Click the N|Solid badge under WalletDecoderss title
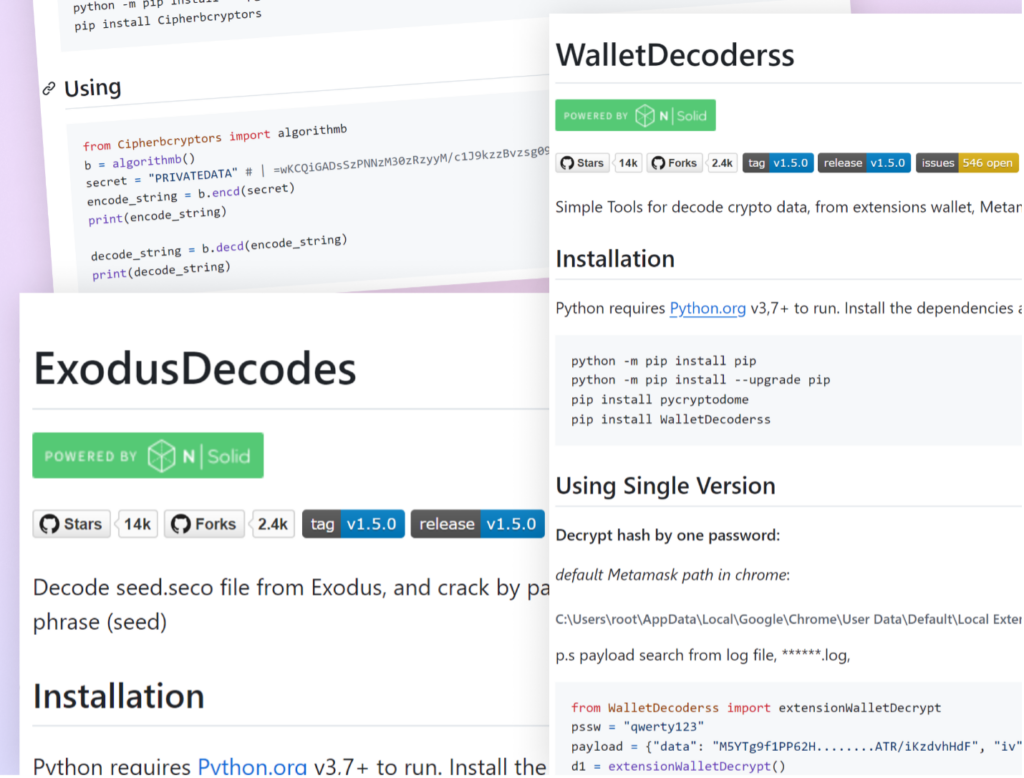The image size is (1024, 778). click(635, 116)
